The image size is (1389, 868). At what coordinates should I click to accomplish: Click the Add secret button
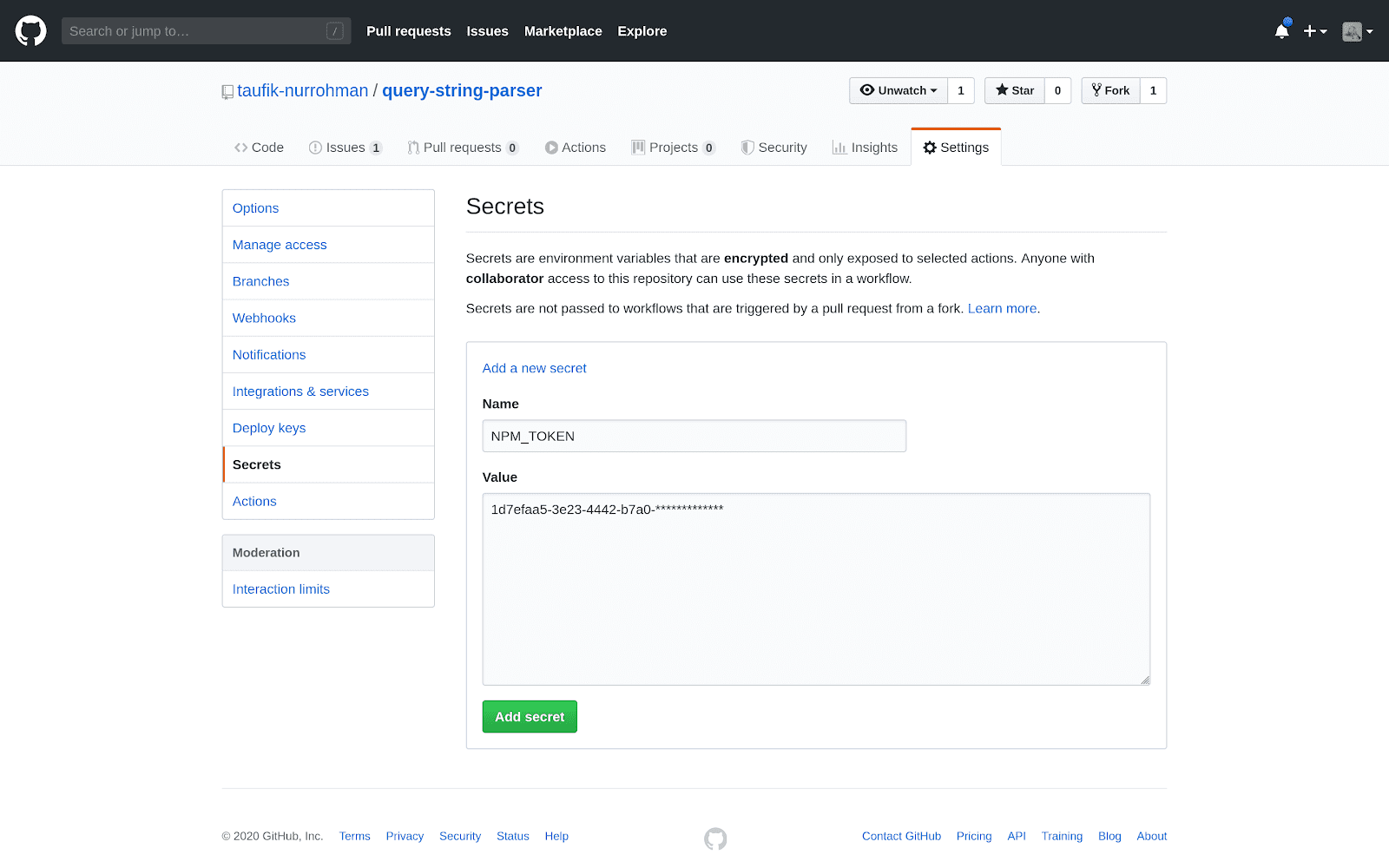click(x=530, y=717)
